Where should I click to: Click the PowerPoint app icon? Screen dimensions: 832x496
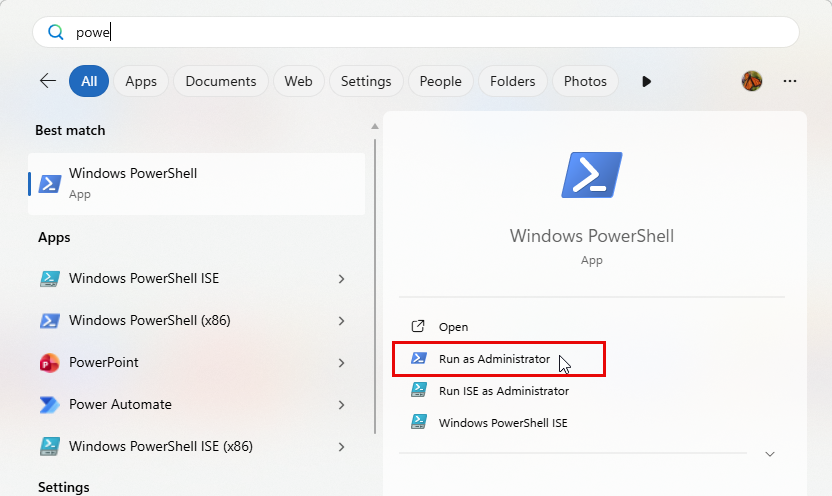(49, 363)
